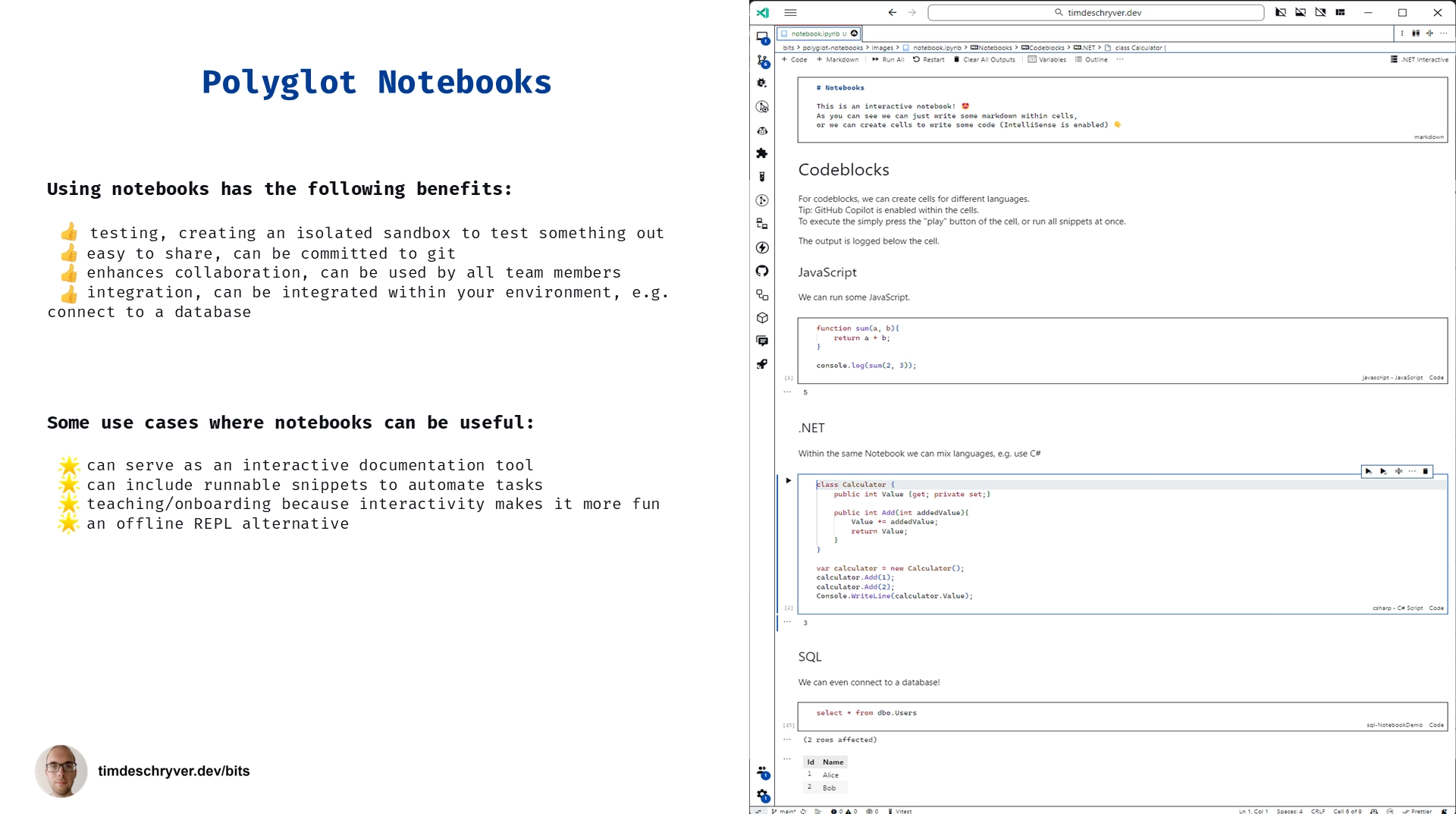Run the C# Calculator cell with play button
1456x814 pixels.
(789, 480)
